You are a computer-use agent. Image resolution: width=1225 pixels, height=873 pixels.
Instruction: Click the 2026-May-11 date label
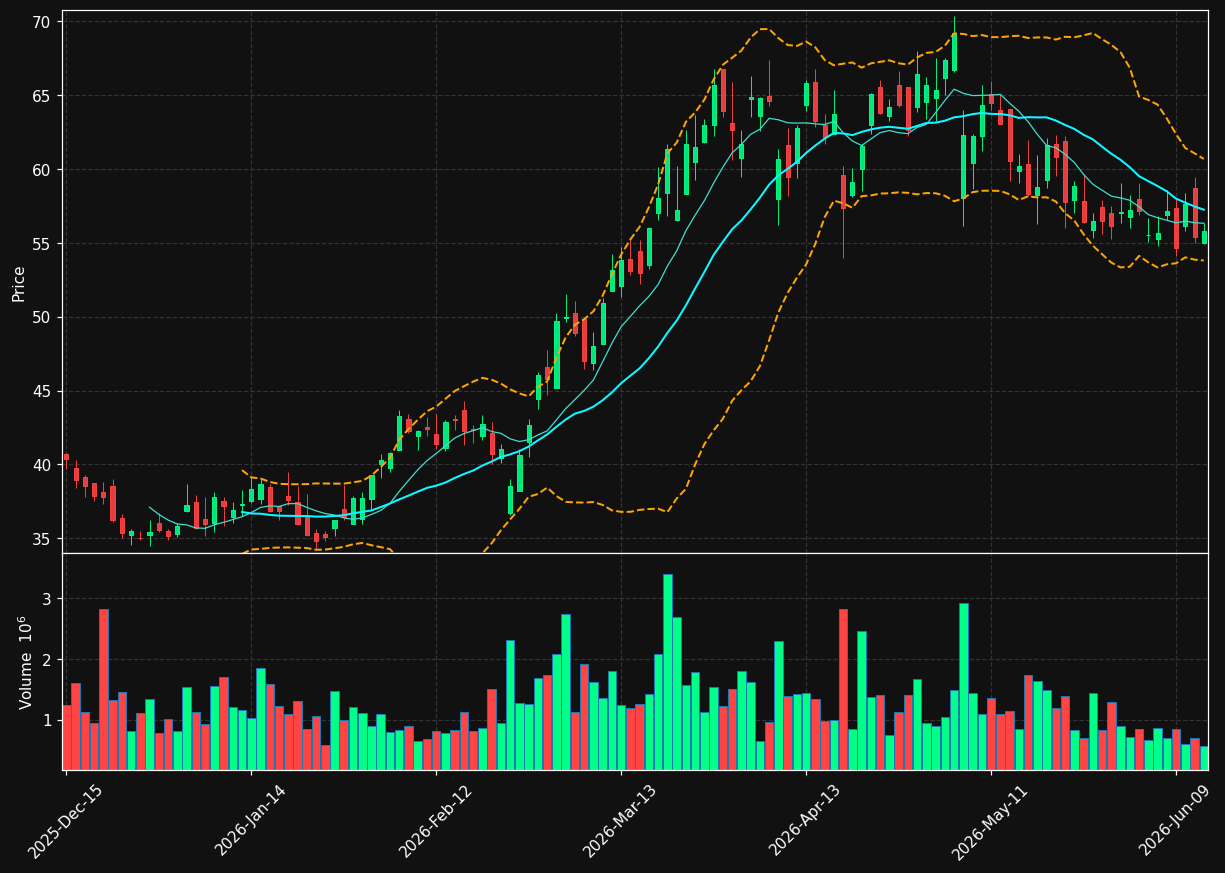click(x=990, y=822)
